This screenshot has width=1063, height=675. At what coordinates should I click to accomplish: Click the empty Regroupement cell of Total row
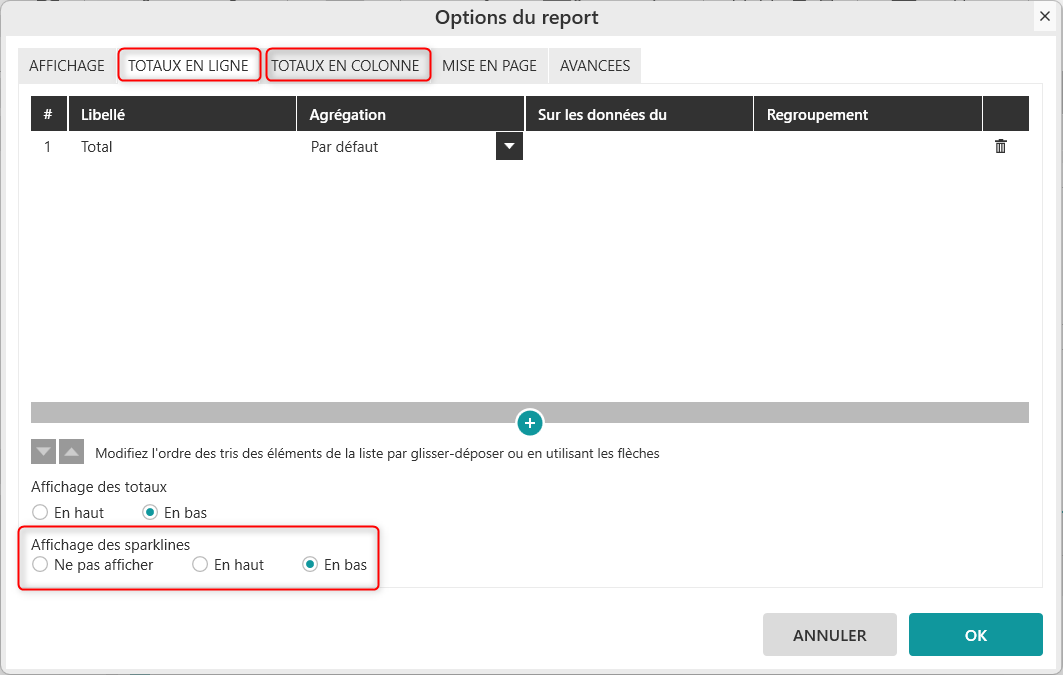(x=867, y=147)
